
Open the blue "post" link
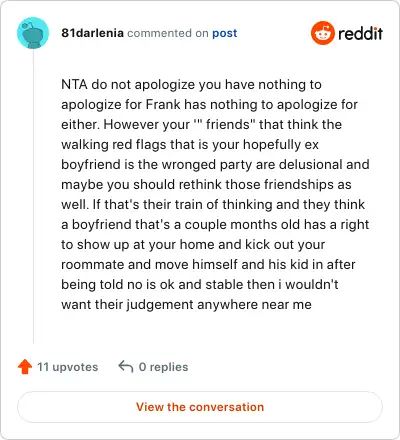(x=225, y=33)
